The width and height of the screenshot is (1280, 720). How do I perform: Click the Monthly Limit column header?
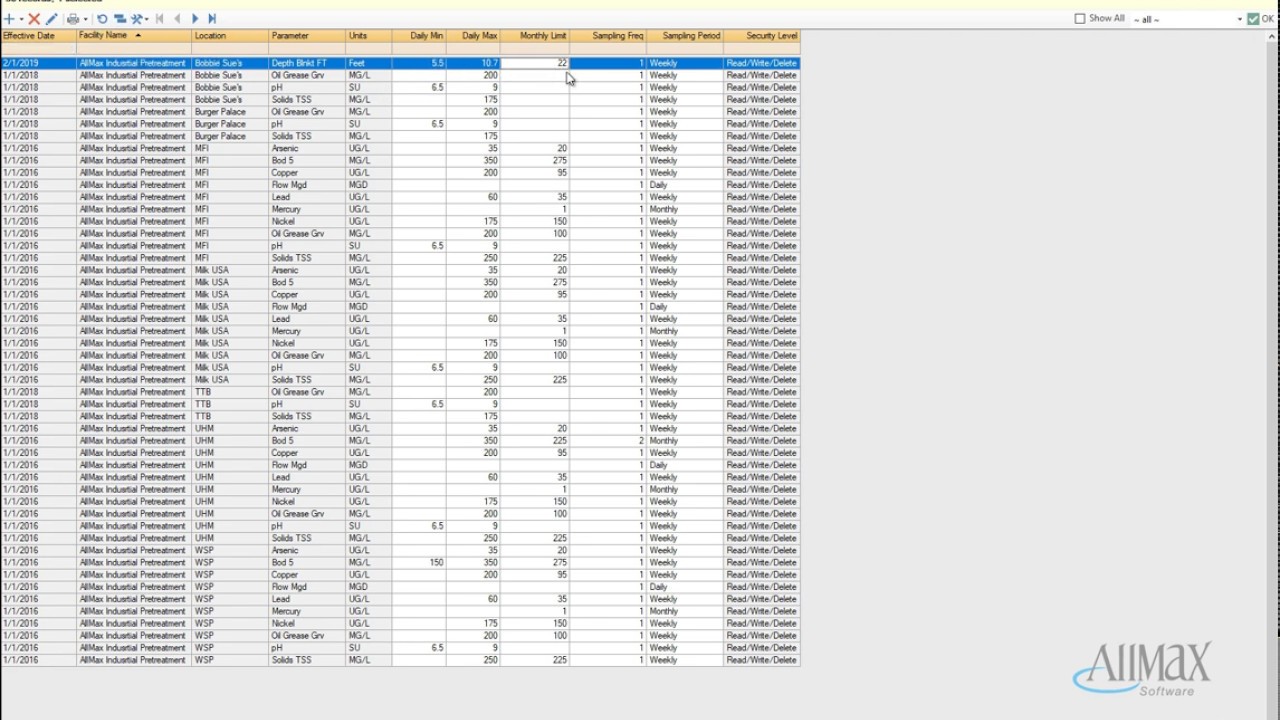(535, 36)
